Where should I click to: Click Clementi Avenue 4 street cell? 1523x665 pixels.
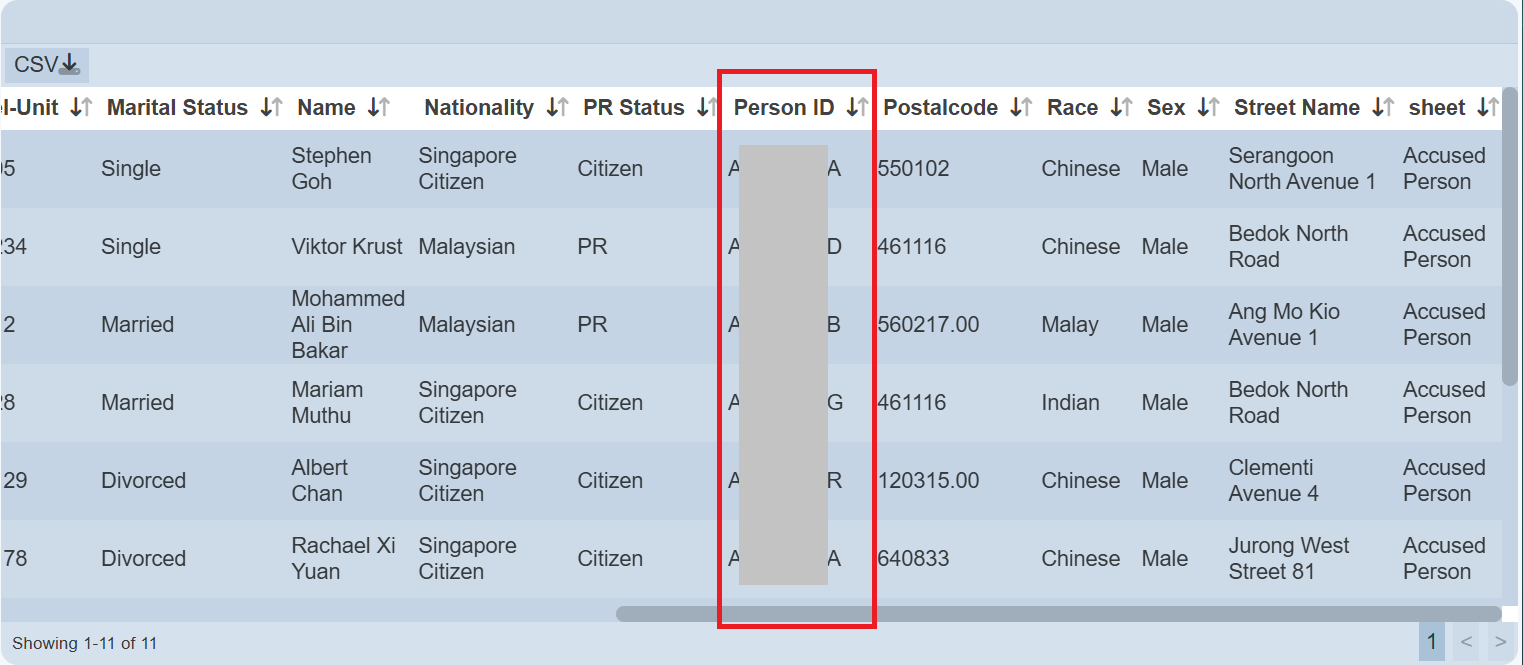1273,481
